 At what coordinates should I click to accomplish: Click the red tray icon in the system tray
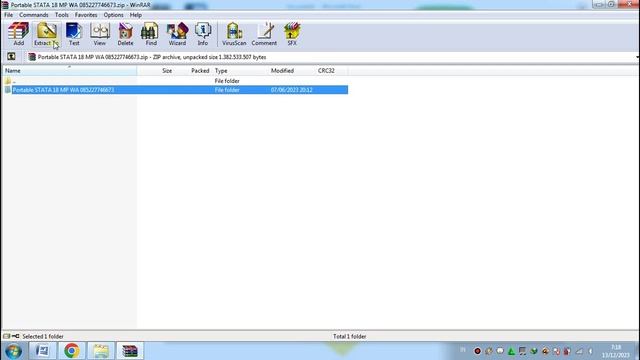click(x=477, y=351)
